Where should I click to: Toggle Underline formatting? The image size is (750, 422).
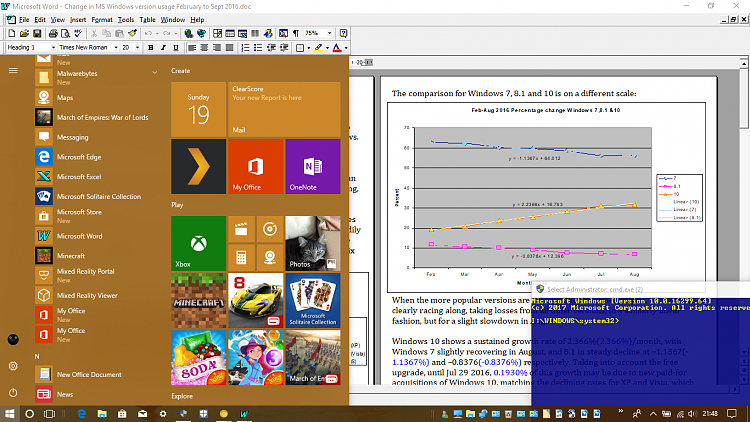(x=176, y=47)
